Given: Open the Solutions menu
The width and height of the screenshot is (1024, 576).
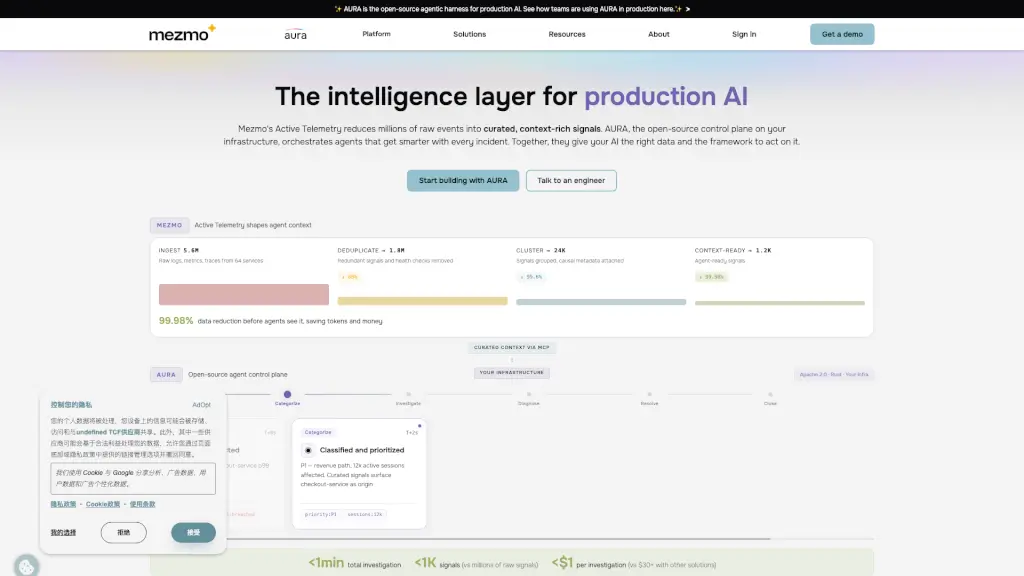Looking at the screenshot, I should (470, 34).
